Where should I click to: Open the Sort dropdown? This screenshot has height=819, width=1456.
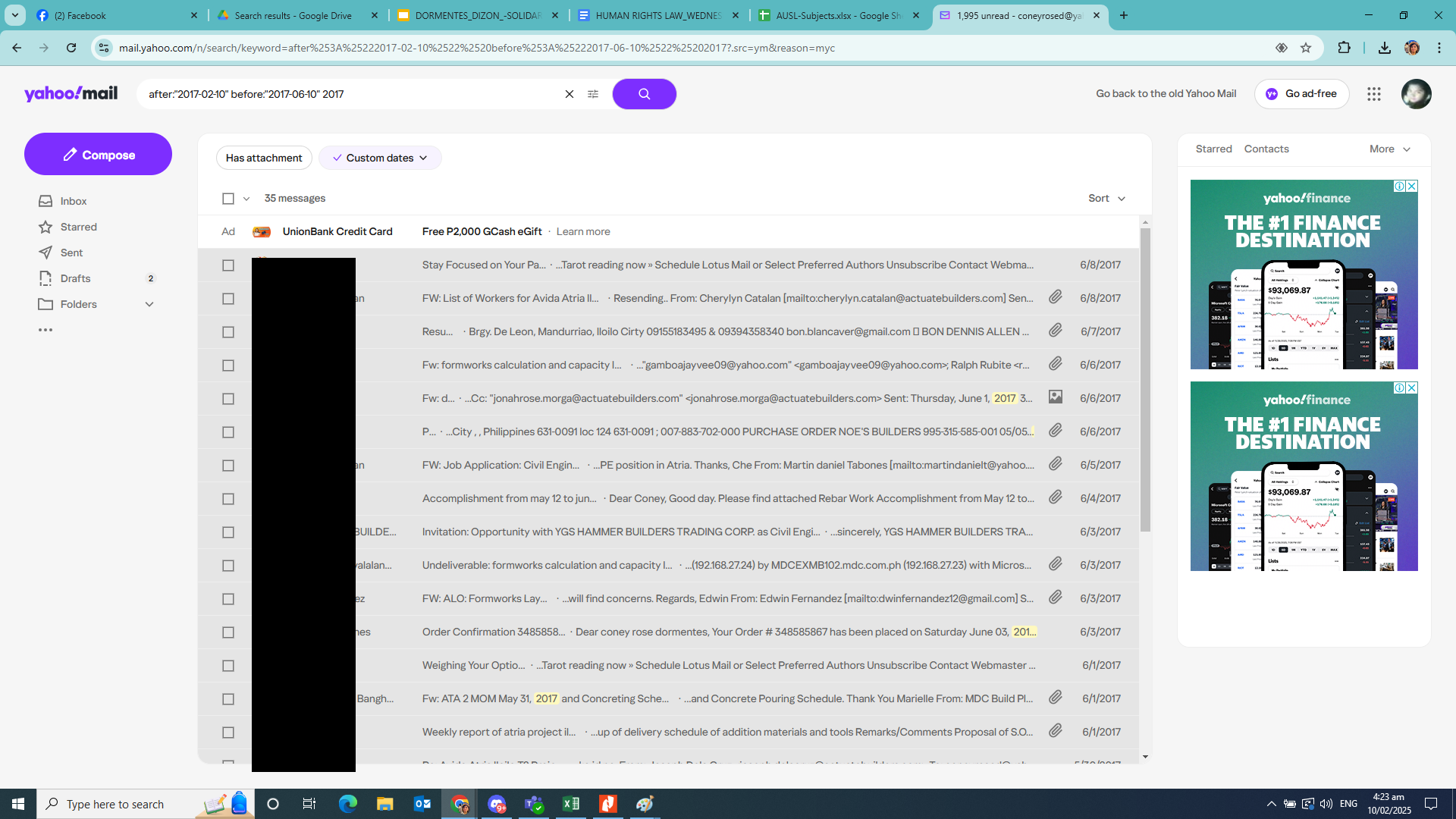pyautogui.click(x=1106, y=199)
